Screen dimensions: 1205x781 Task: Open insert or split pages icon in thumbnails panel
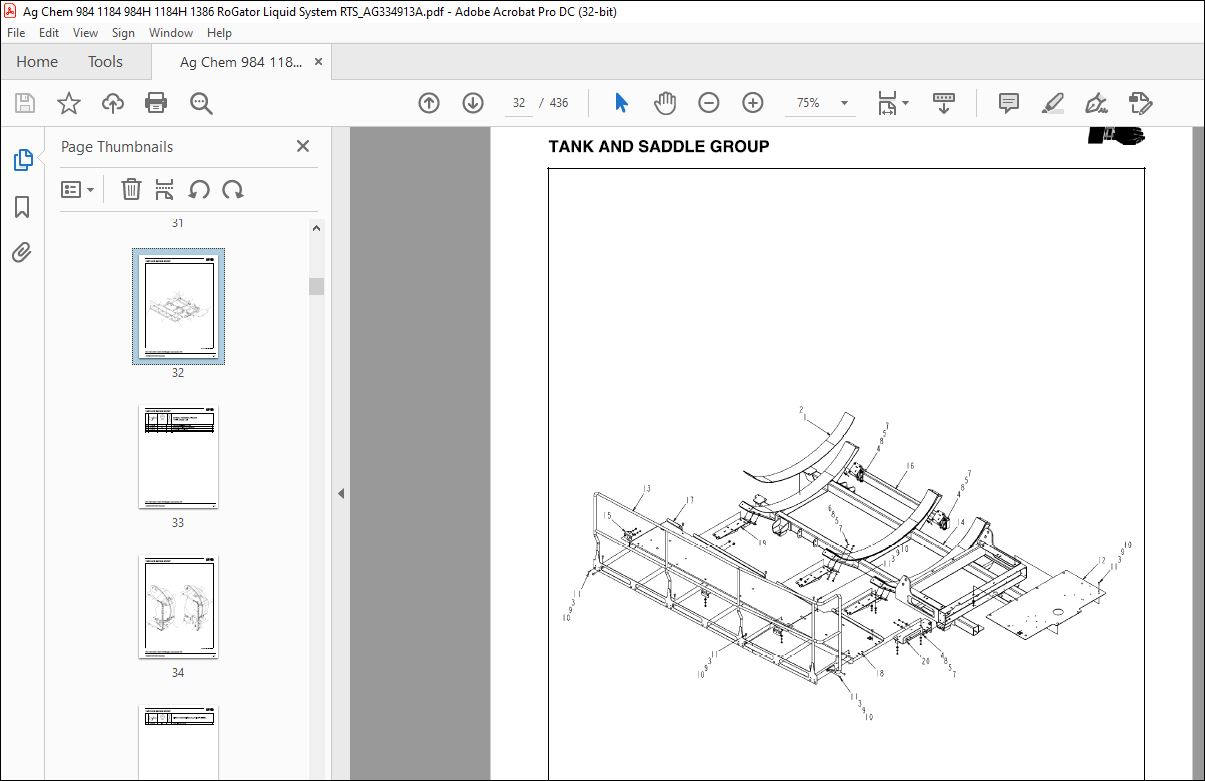tap(165, 189)
